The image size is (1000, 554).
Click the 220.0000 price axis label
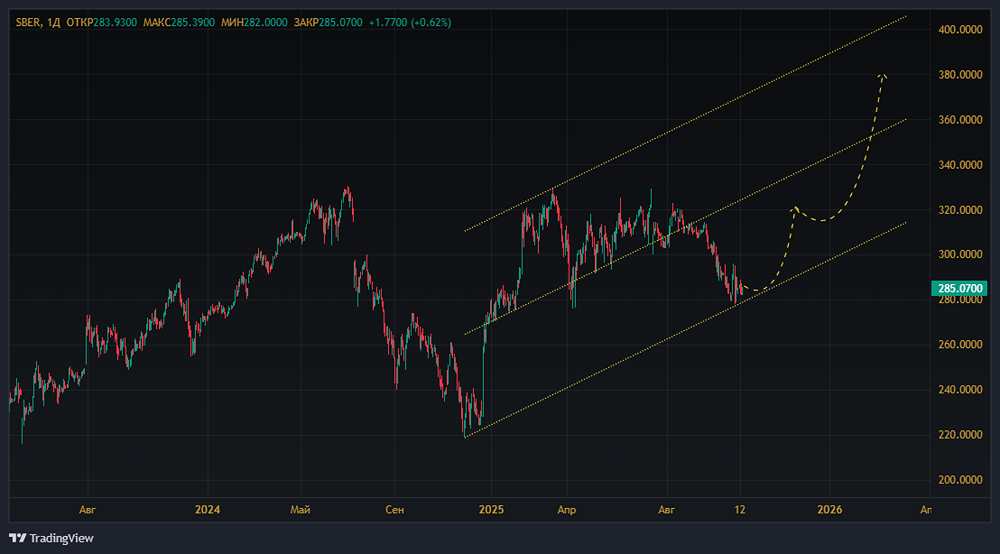[960, 435]
